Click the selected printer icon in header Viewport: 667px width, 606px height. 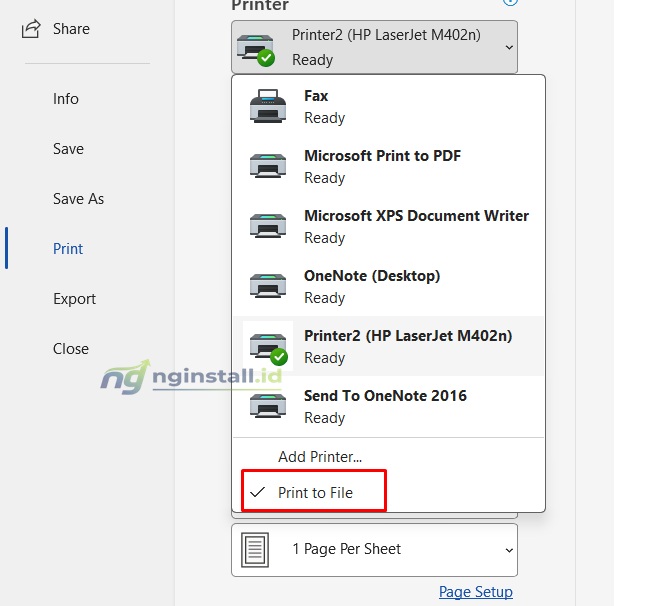point(256,50)
